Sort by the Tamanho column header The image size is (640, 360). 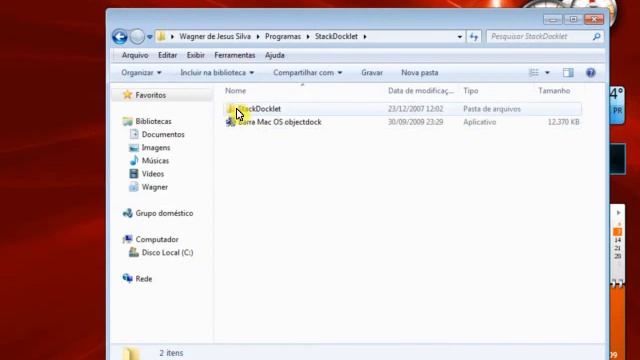(x=554, y=91)
